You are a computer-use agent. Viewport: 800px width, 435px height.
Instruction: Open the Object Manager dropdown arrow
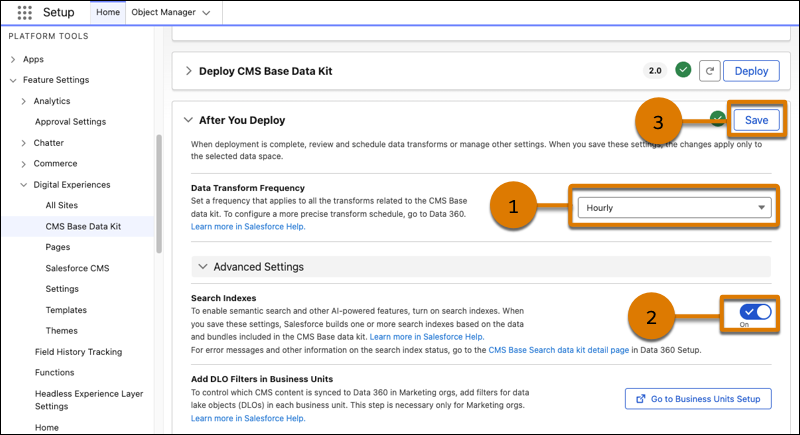click(206, 13)
